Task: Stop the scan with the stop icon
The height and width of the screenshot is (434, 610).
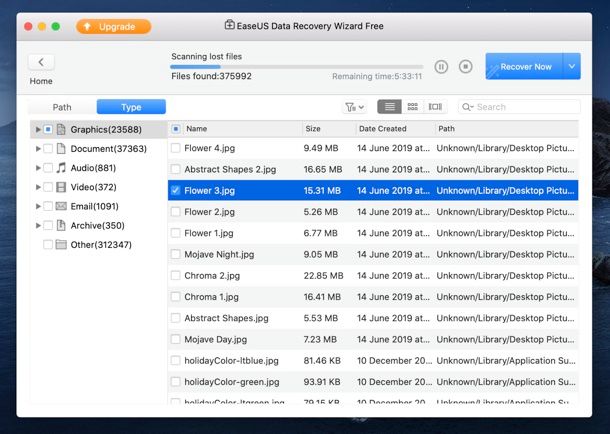Action: 465,66
